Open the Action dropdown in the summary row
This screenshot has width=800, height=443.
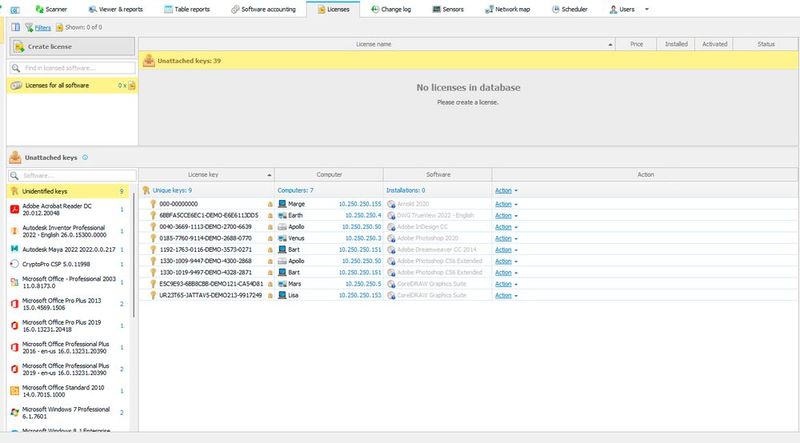pyautogui.click(x=506, y=189)
